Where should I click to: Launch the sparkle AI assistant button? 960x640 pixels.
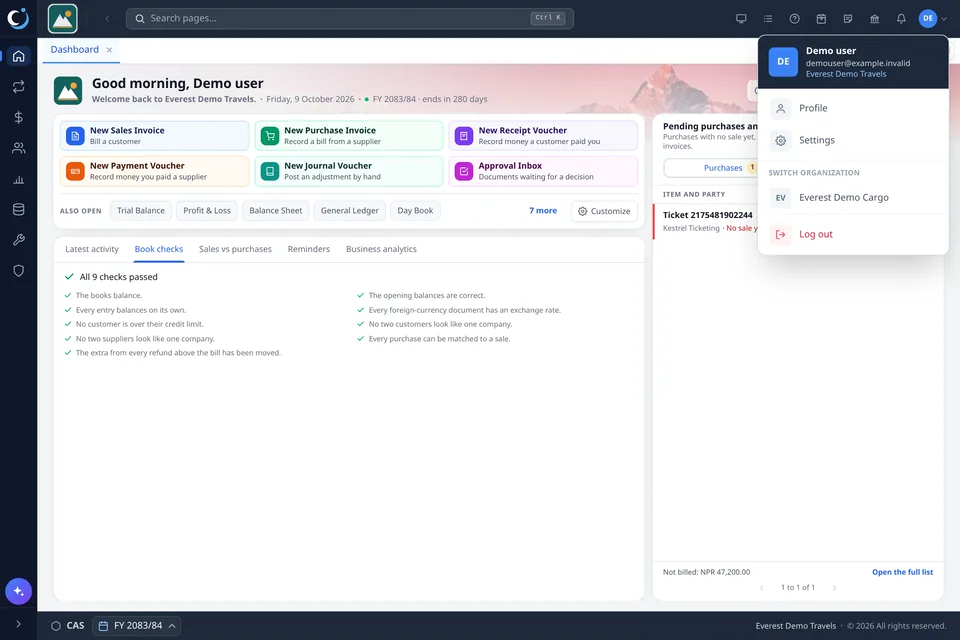coord(18,591)
